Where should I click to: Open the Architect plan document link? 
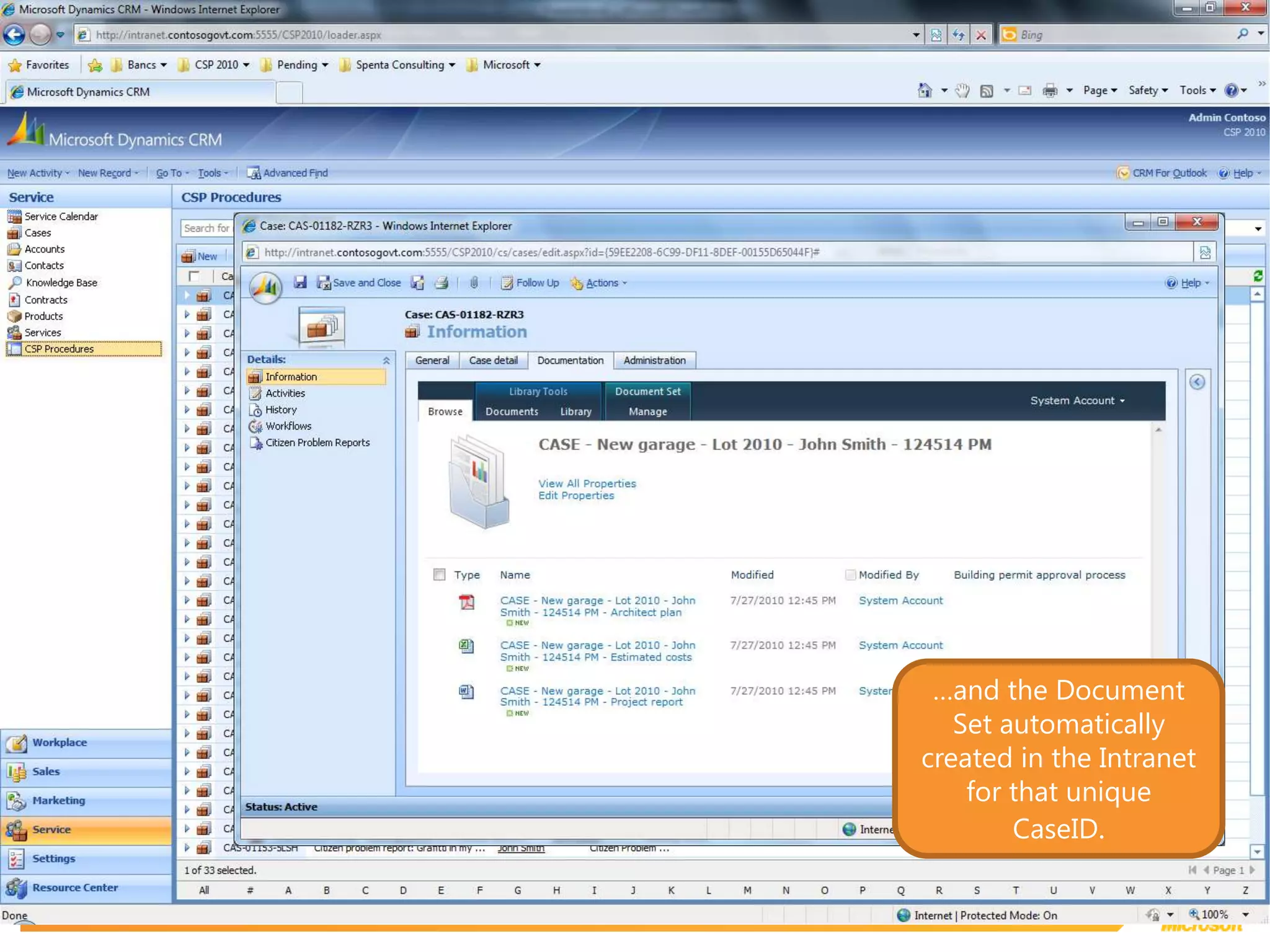pos(598,606)
